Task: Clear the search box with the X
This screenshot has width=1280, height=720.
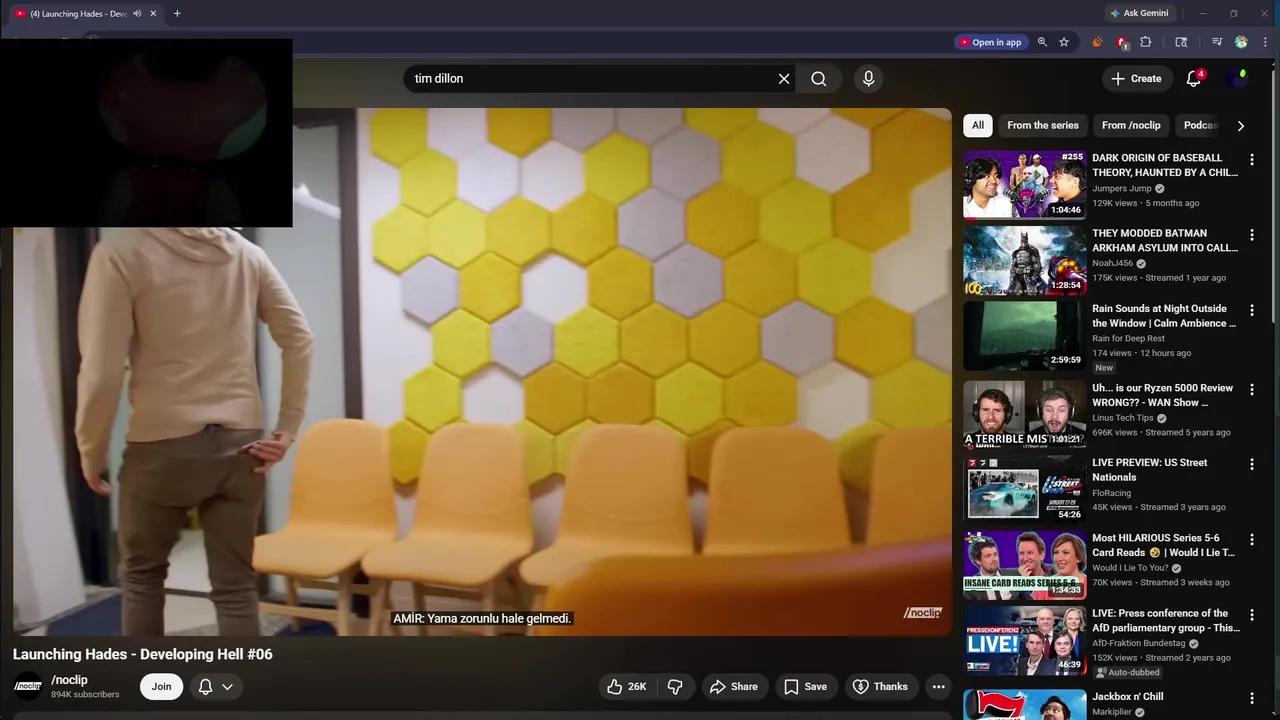Action: coord(784,79)
